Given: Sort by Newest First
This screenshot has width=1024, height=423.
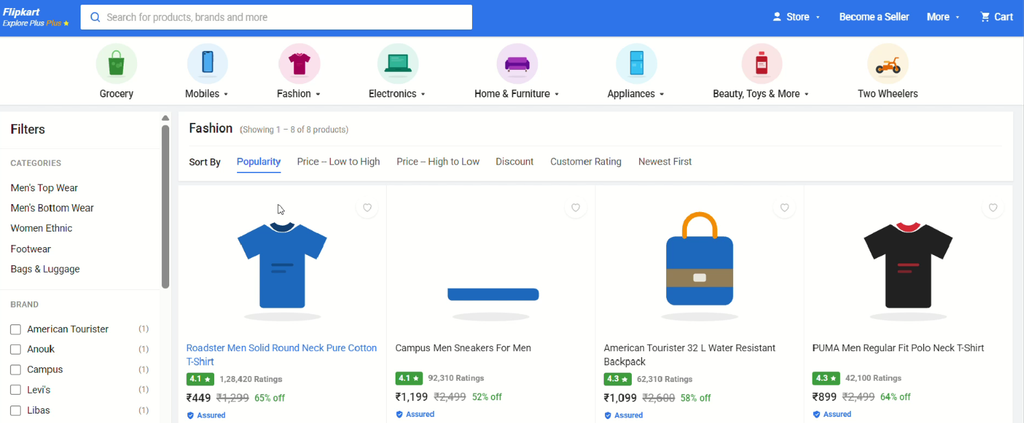Looking at the screenshot, I should (665, 162).
